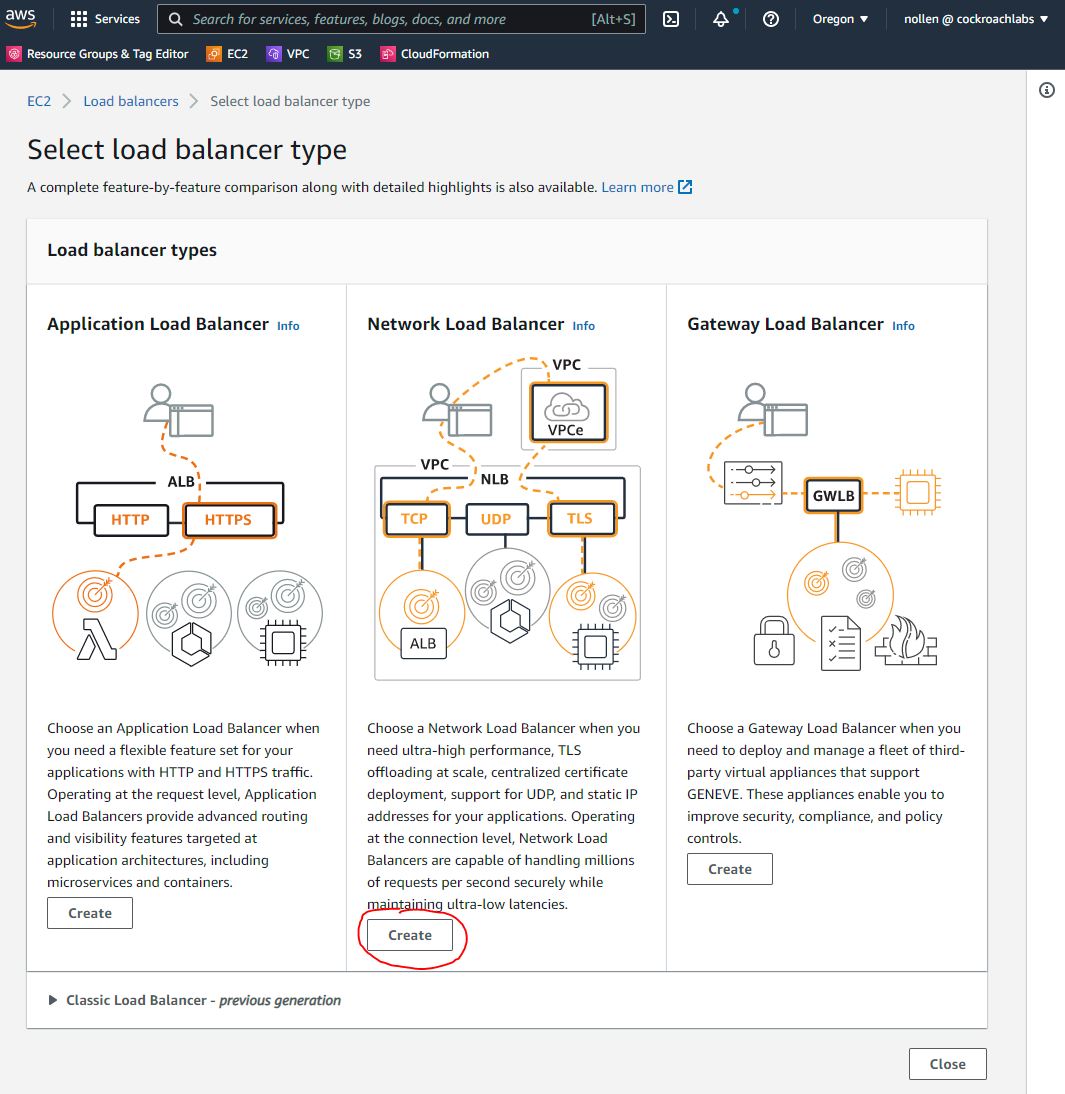
Task: Go to the EC2 breadcrumb link
Action: (39, 101)
